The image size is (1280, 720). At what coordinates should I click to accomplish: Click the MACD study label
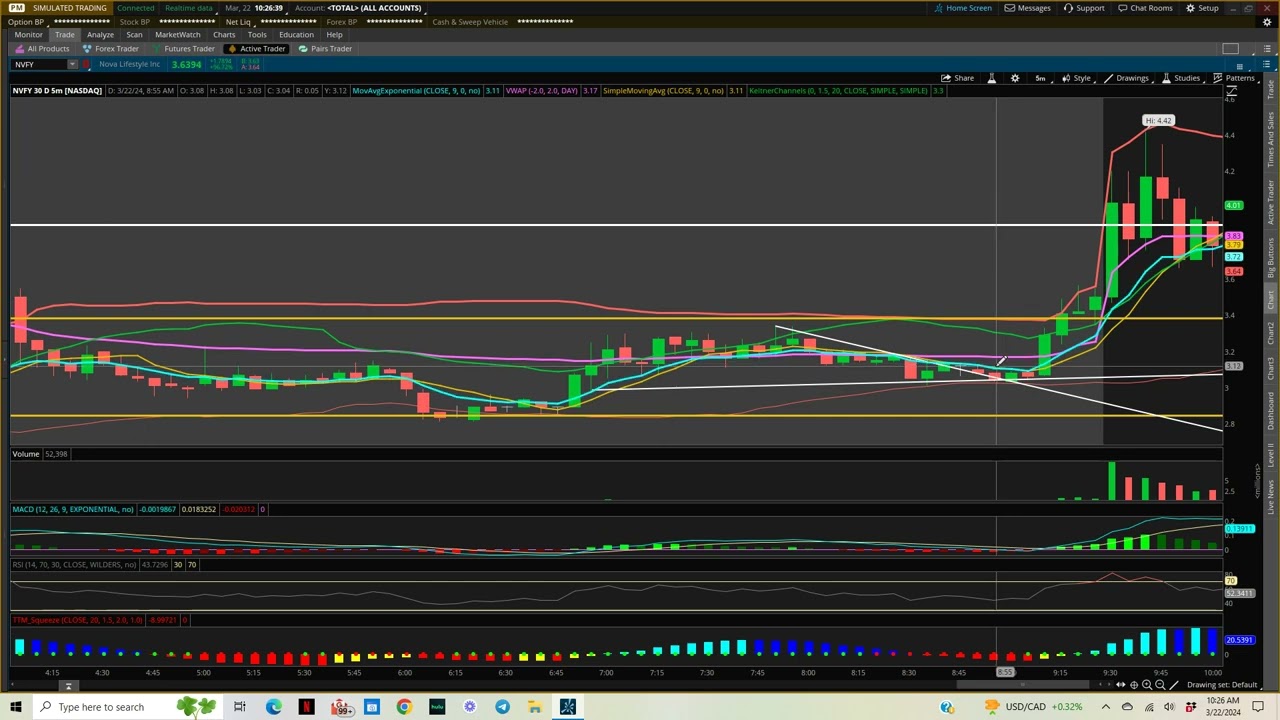point(72,509)
